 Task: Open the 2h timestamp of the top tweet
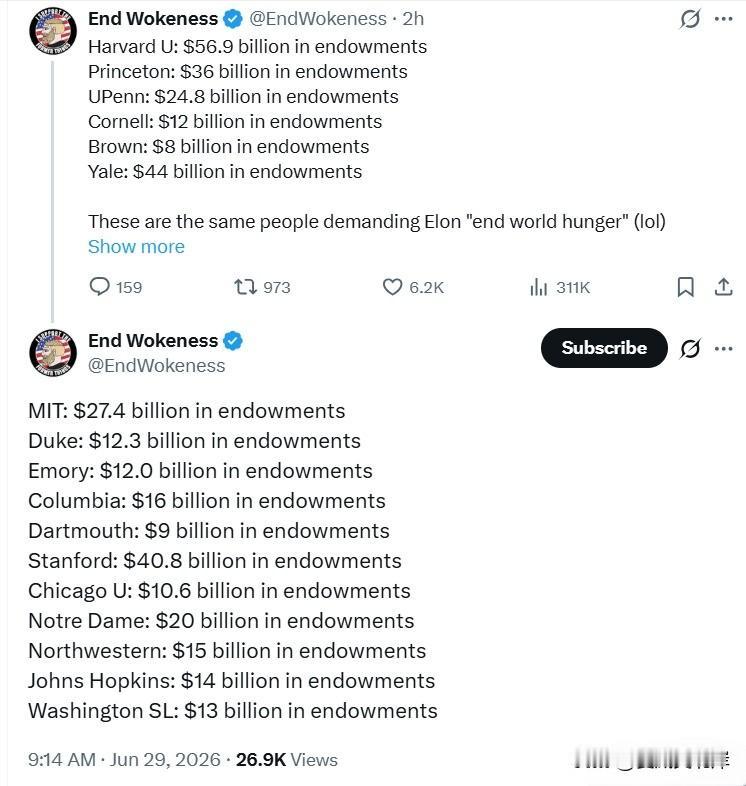tap(413, 19)
